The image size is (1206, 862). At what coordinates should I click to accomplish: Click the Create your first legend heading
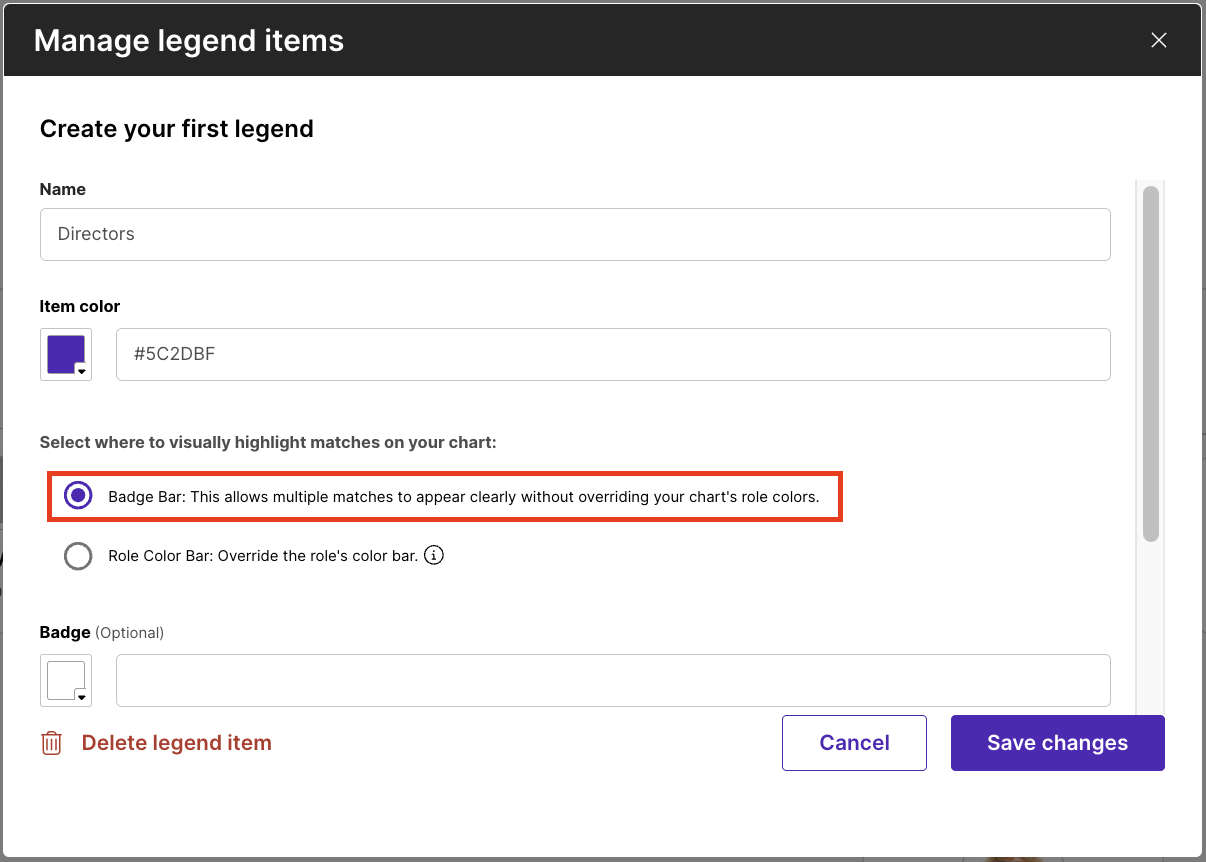[177, 129]
